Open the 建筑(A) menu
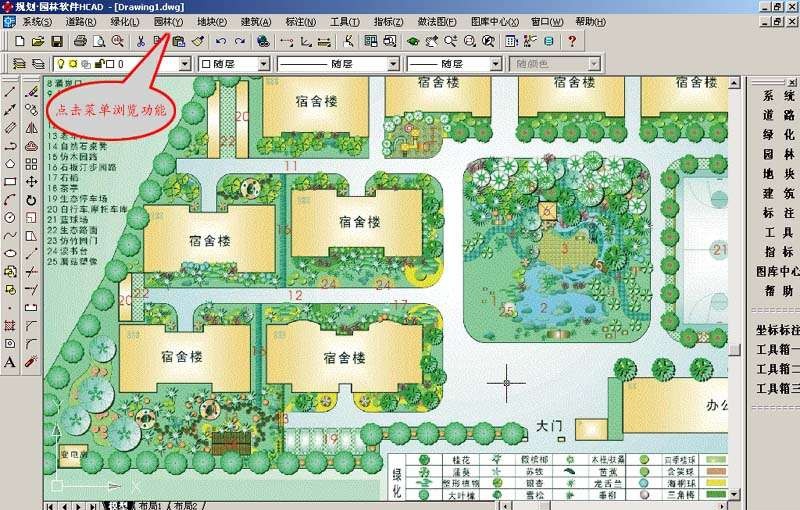The width and height of the screenshot is (800, 510). 256,22
